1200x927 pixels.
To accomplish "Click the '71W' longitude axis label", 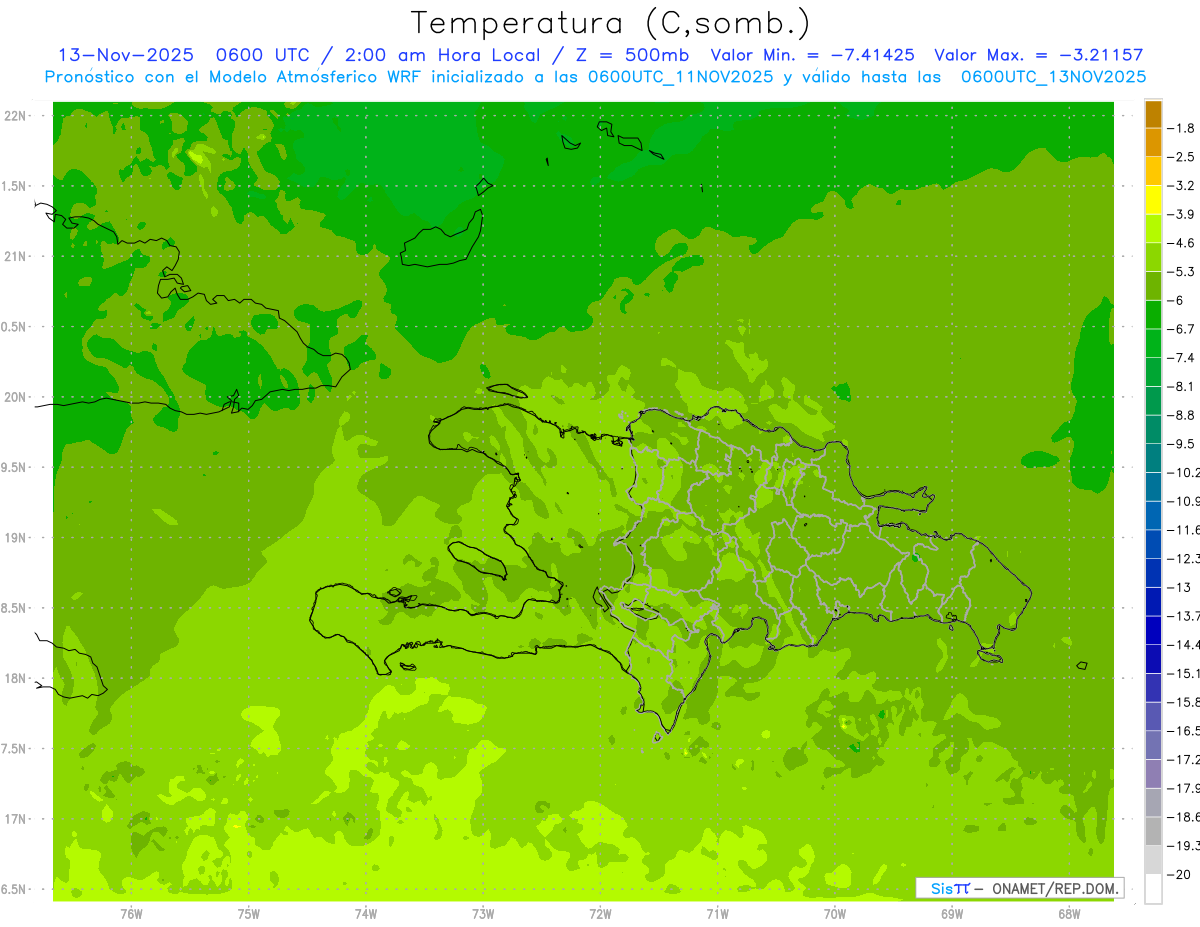I will pos(717,914).
